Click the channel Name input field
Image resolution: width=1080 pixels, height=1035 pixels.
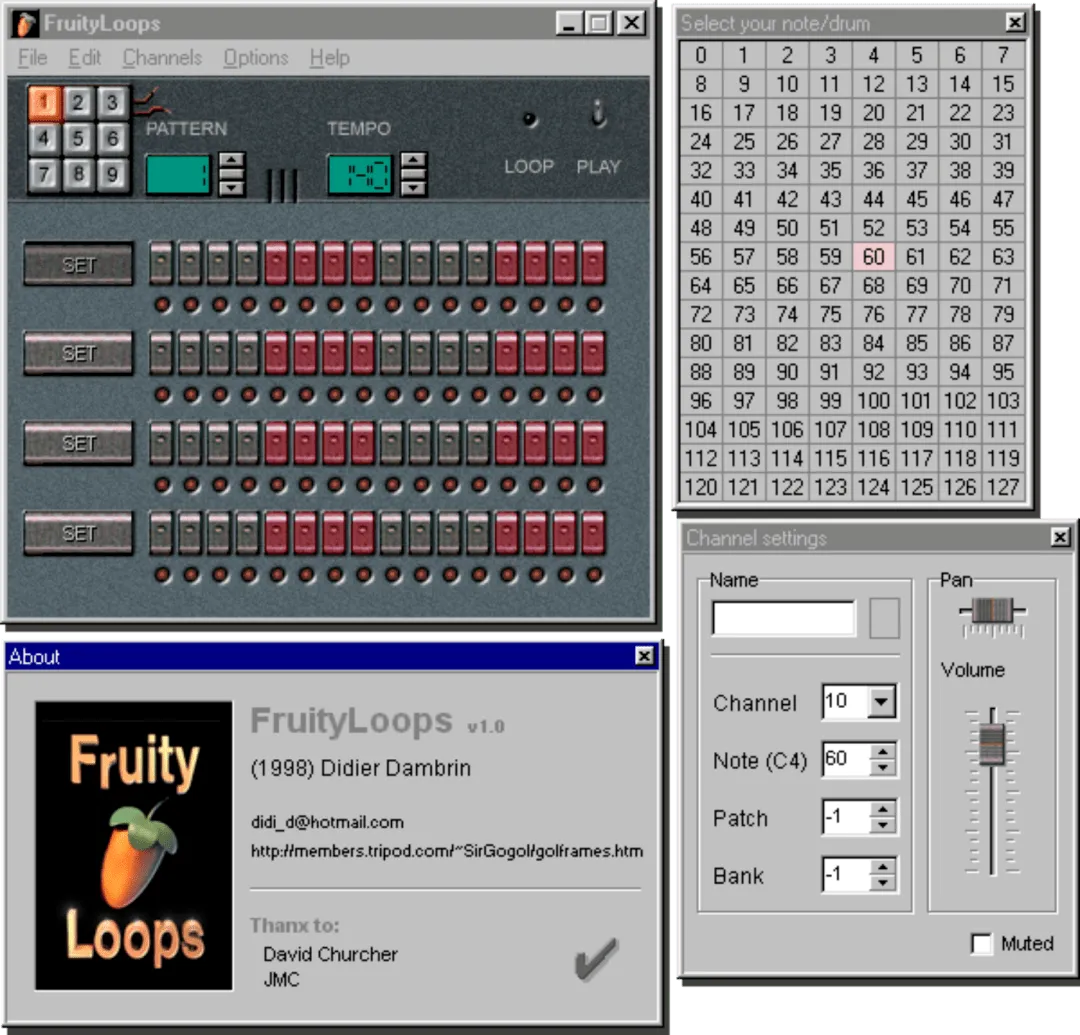(785, 618)
